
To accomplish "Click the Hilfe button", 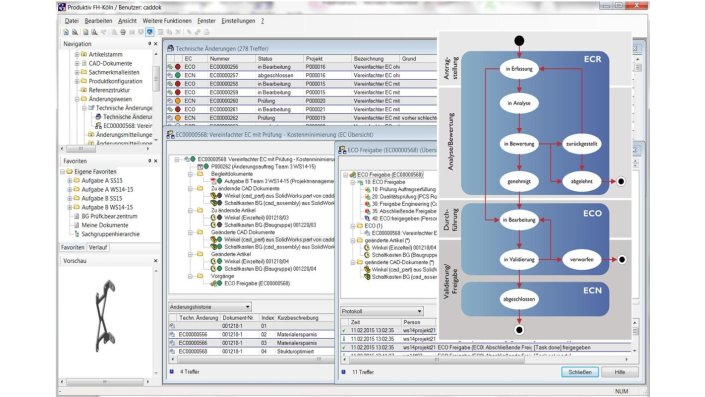I will (x=620, y=372).
